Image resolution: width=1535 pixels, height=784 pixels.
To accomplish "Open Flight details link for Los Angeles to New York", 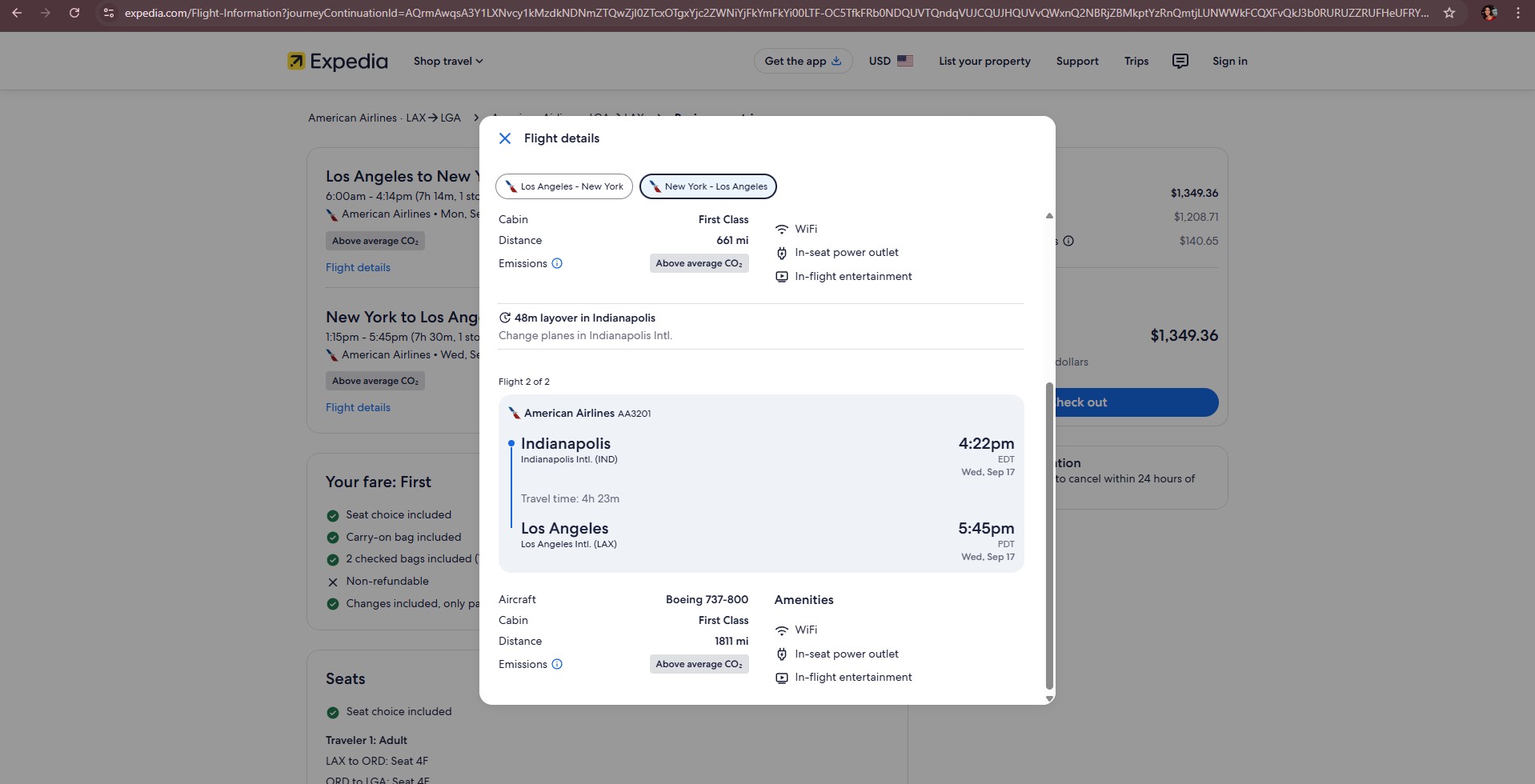I will [x=358, y=267].
